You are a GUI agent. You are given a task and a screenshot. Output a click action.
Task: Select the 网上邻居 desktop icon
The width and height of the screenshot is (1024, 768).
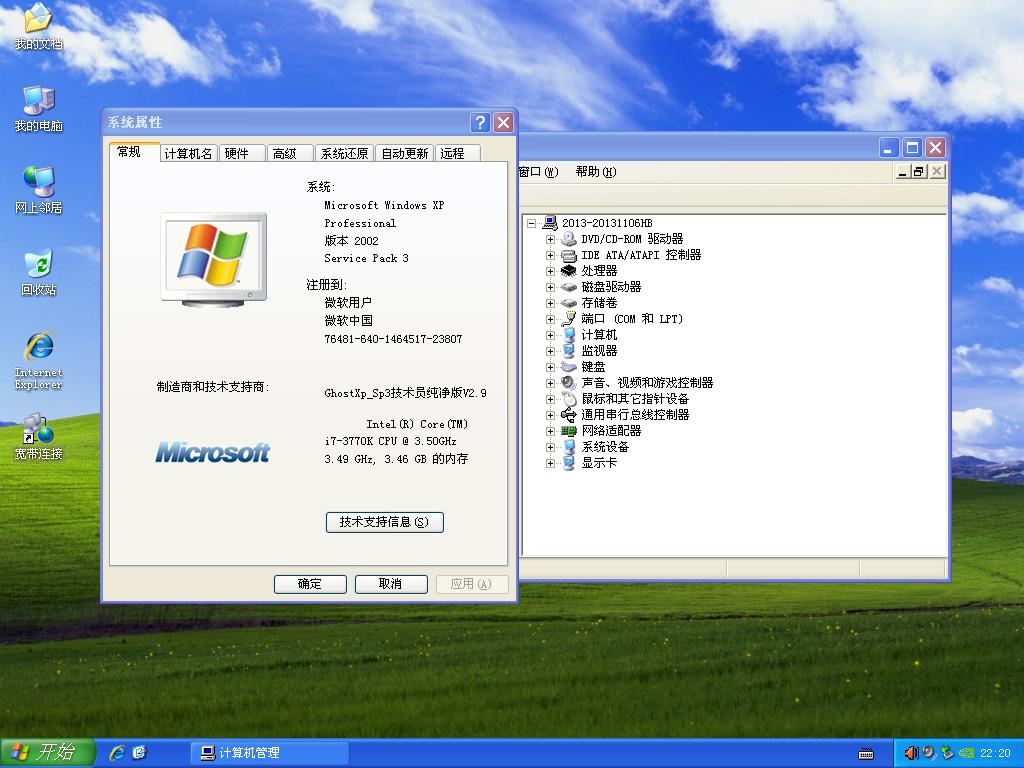[x=38, y=190]
